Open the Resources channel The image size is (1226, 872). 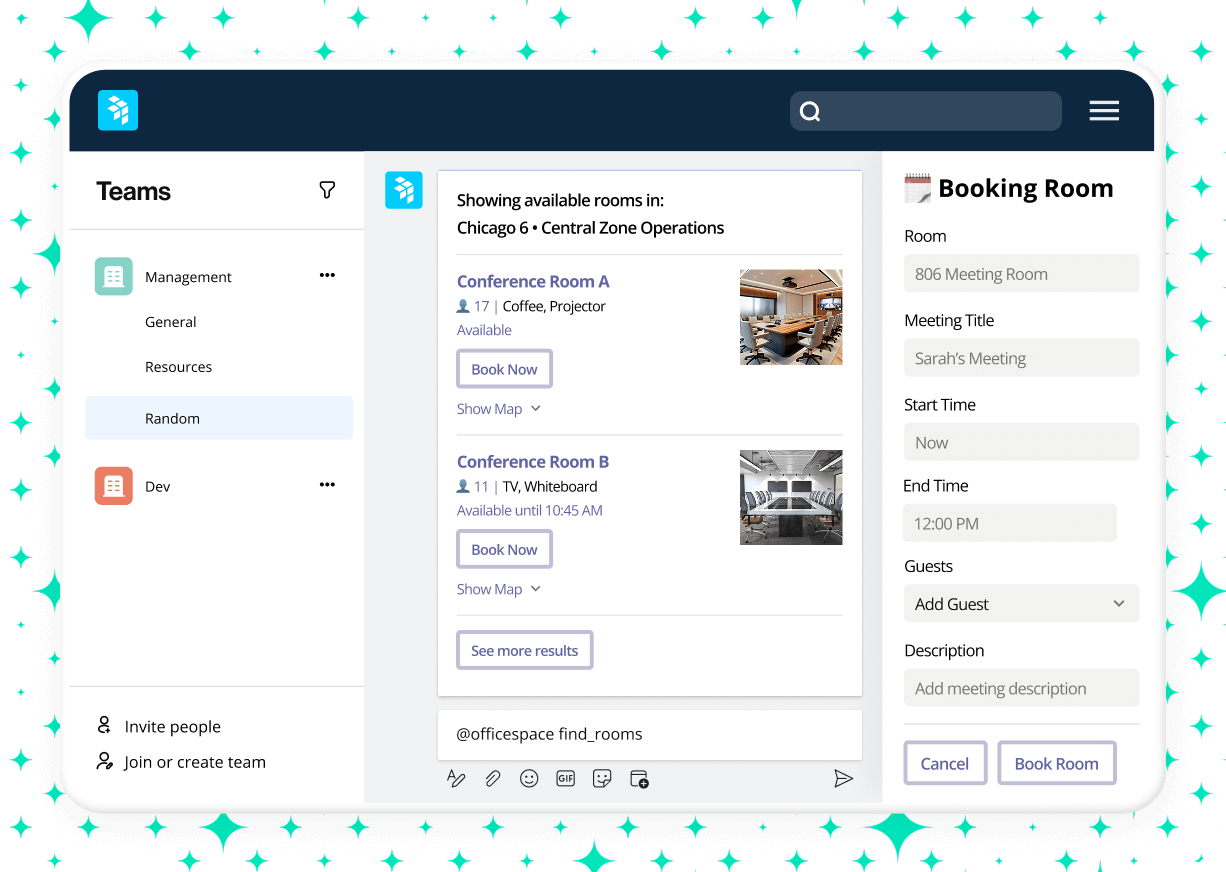pos(178,367)
